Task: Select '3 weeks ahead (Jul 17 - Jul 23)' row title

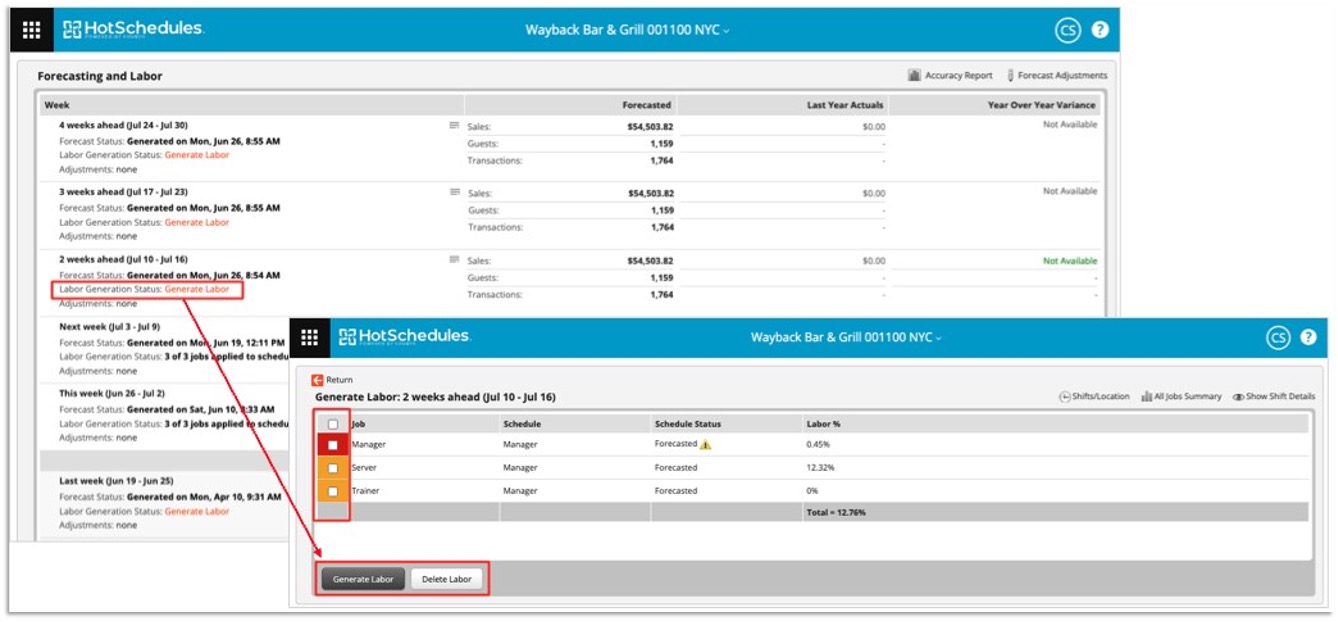Action: pos(124,191)
